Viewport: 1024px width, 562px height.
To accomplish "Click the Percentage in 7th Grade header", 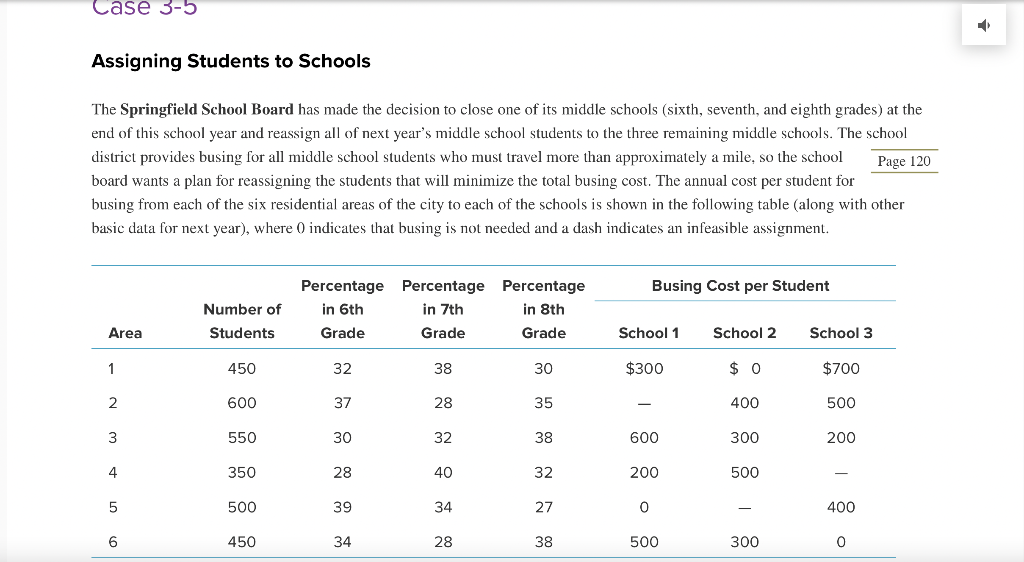I will [443, 309].
